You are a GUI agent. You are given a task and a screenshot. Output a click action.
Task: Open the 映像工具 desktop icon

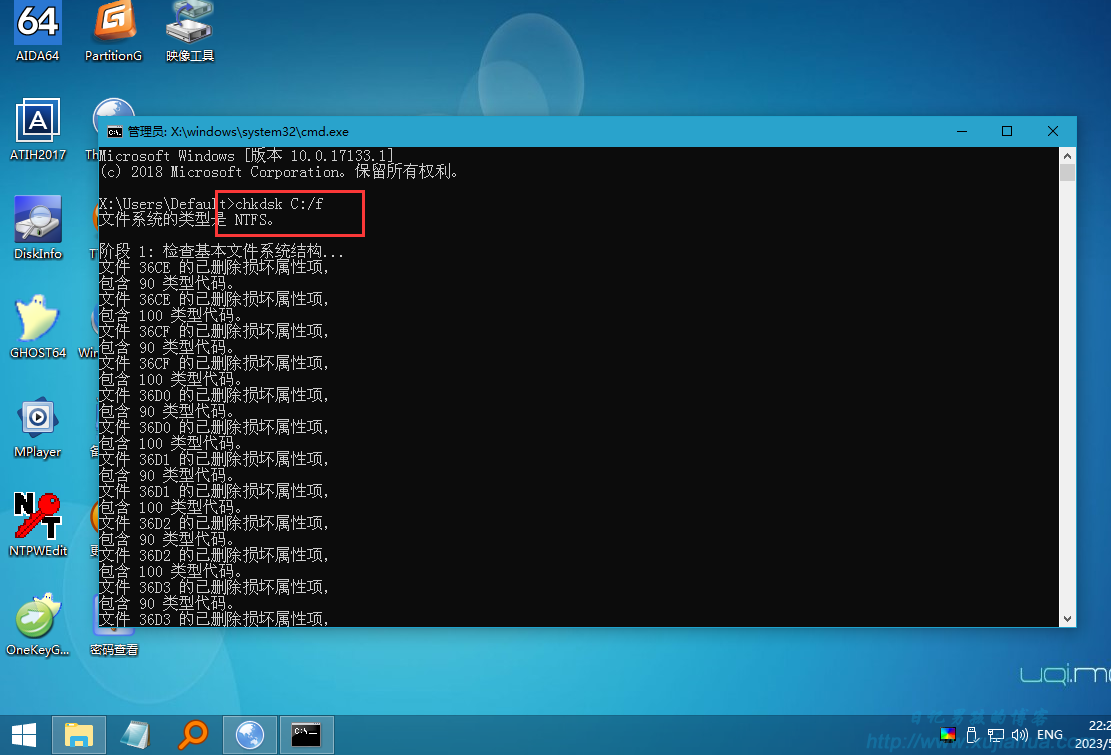tap(190, 32)
